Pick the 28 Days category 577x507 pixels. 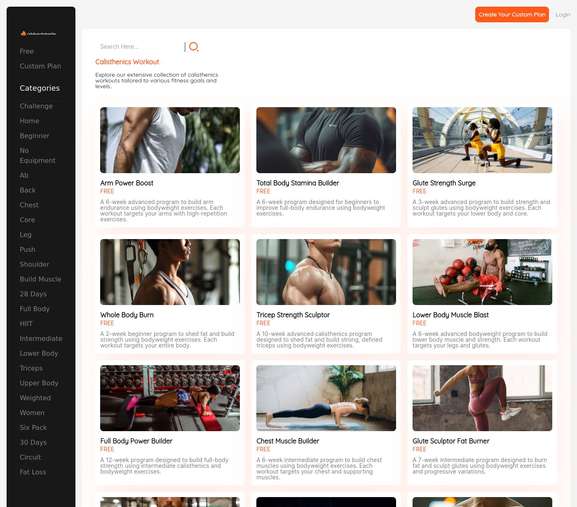coord(33,294)
